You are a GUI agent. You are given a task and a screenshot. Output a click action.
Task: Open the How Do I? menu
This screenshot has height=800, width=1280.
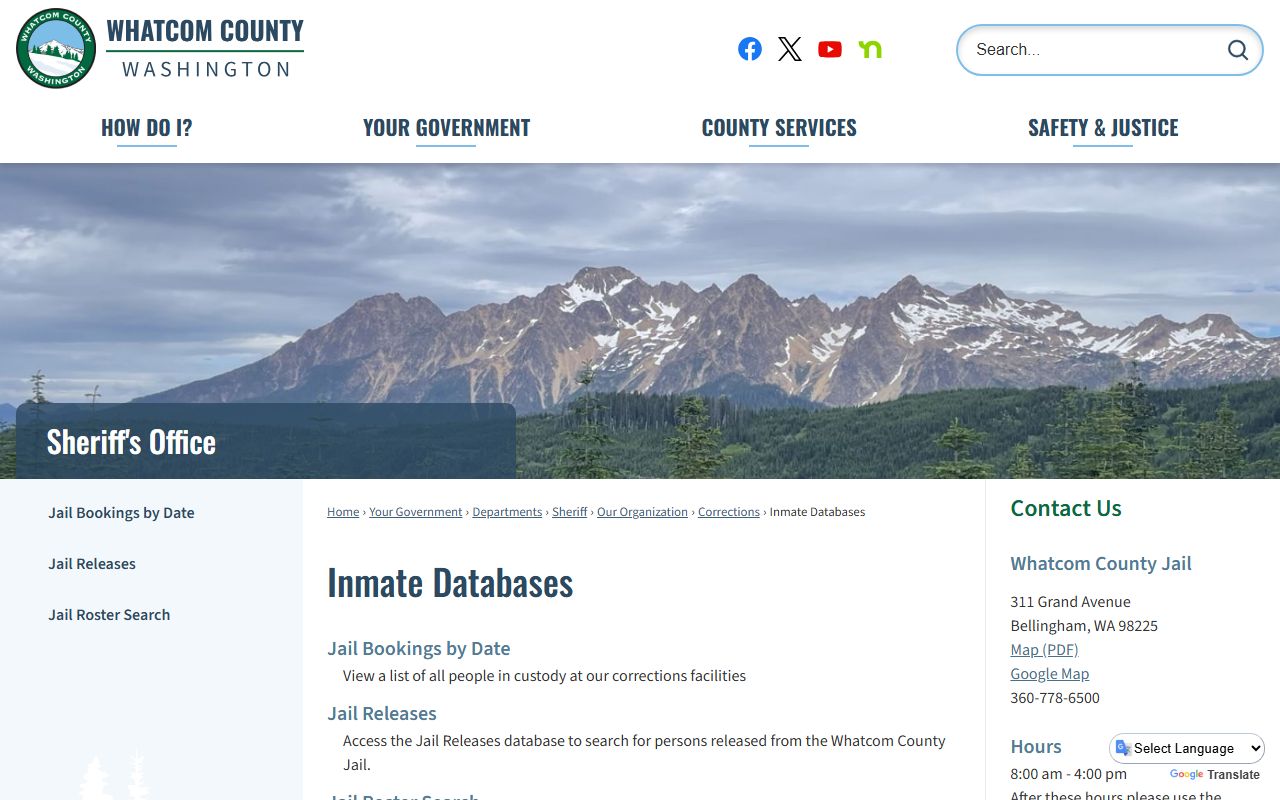[147, 128]
